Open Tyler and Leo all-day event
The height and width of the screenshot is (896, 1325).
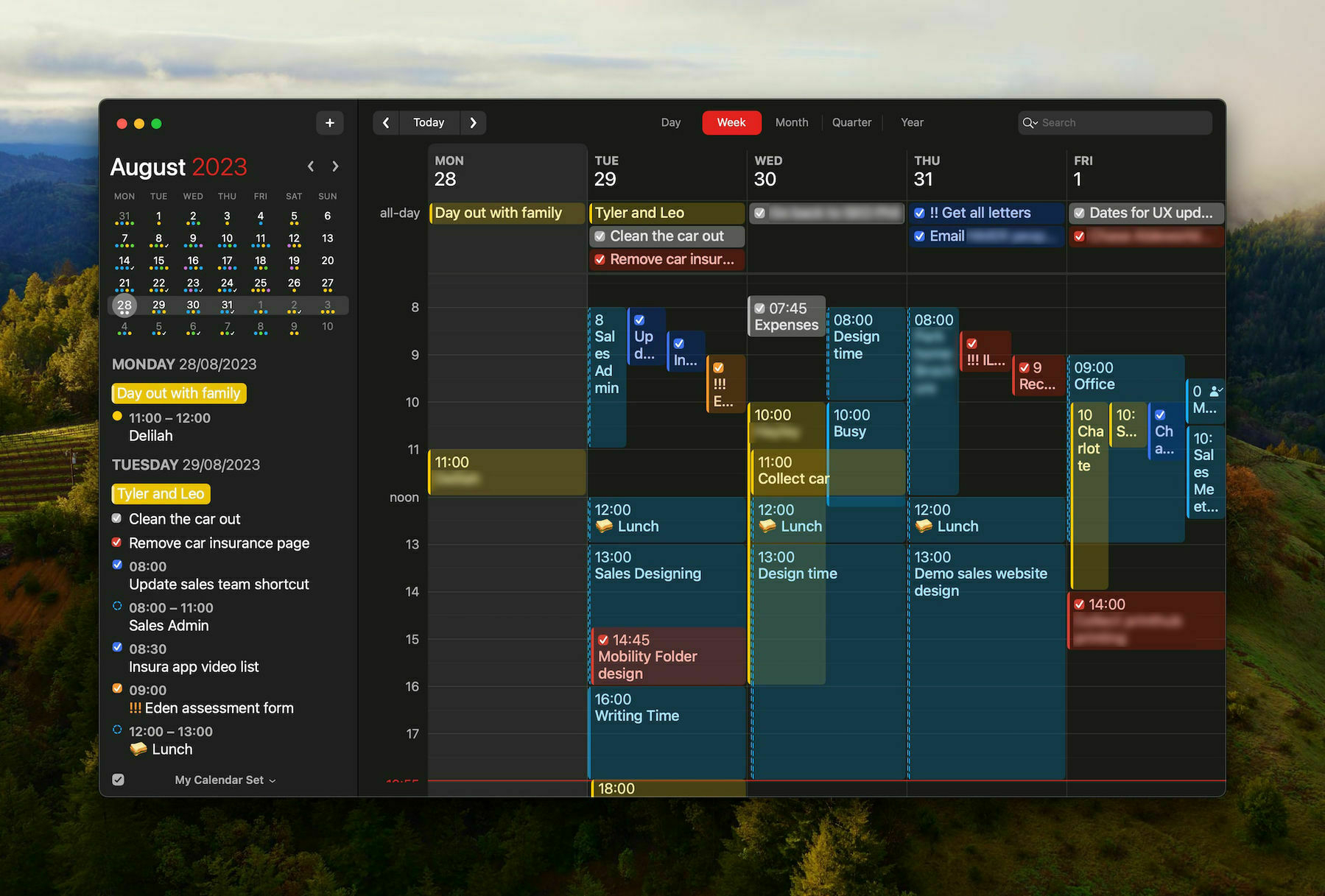(667, 214)
